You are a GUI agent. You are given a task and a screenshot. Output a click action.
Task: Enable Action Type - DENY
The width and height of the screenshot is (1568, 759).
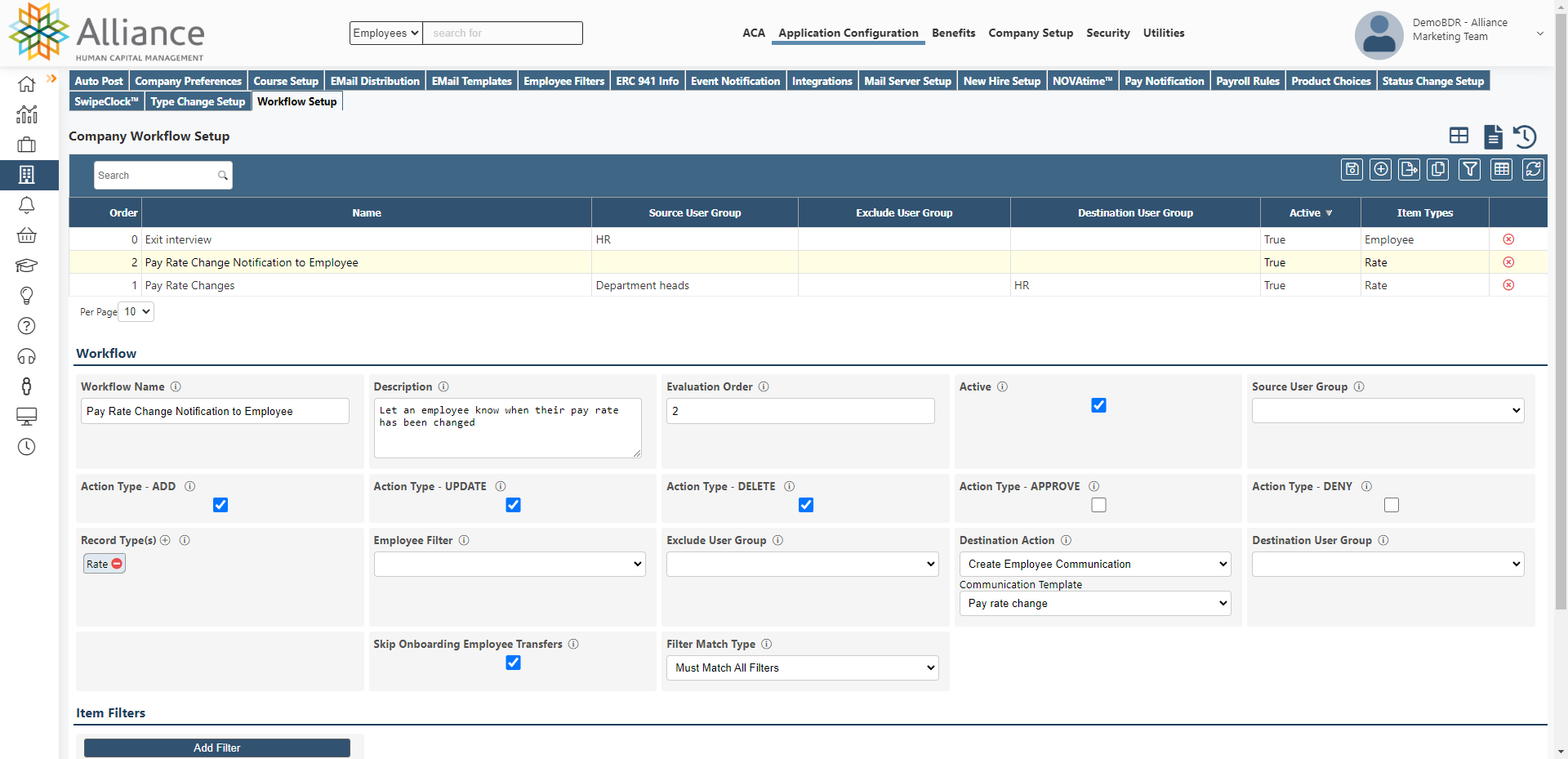1392,505
